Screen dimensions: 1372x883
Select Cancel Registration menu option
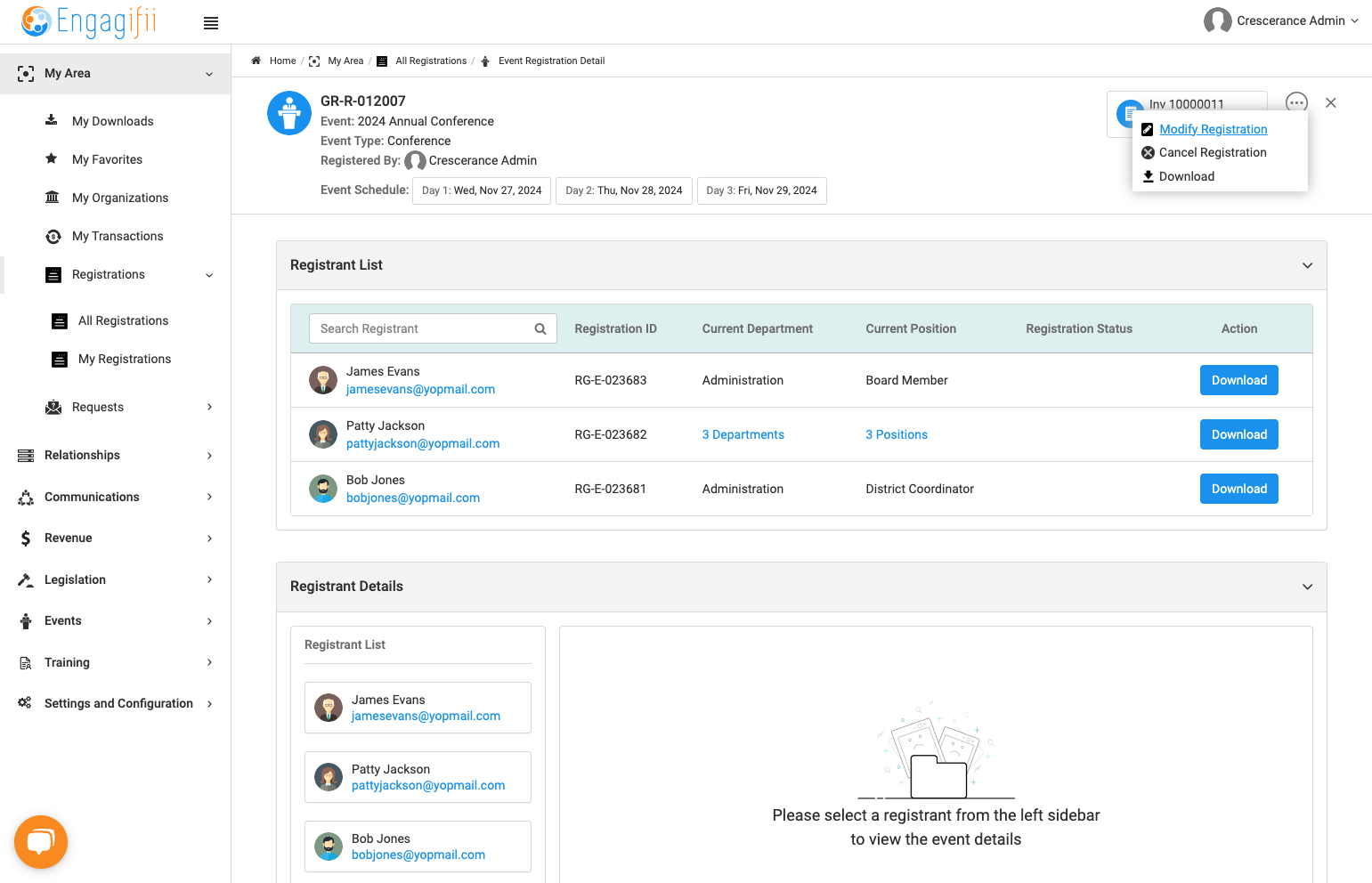1213,152
